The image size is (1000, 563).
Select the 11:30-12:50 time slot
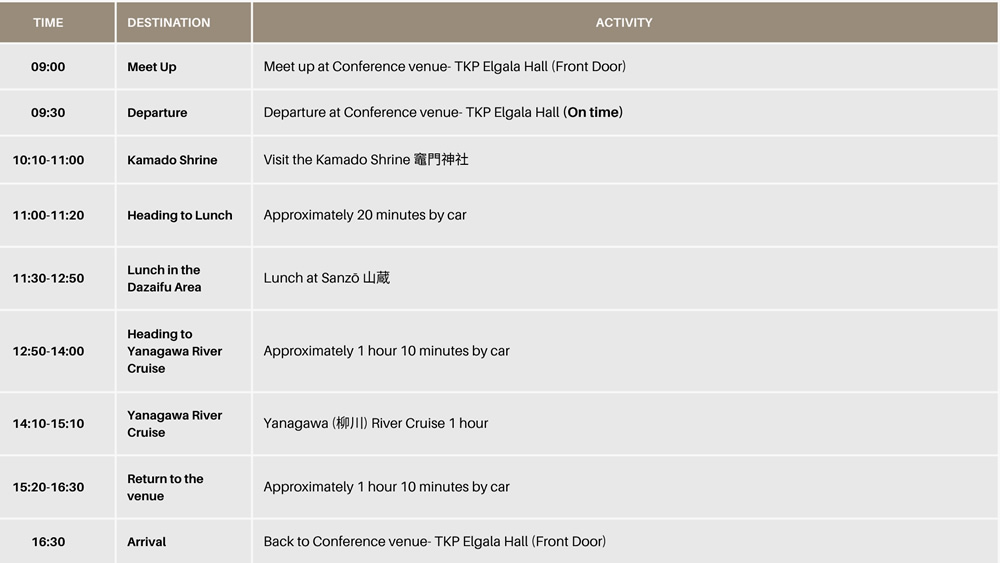click(x=48, y=278)
